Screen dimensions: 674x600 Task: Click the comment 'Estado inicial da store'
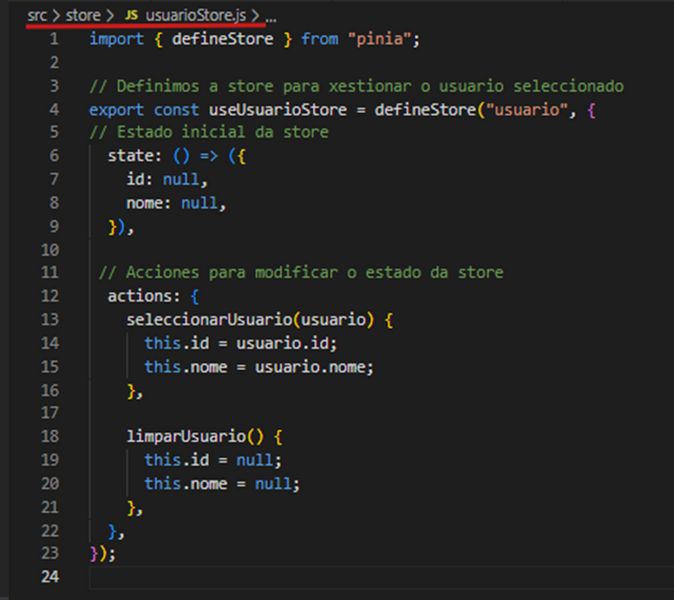coord(209,132)
